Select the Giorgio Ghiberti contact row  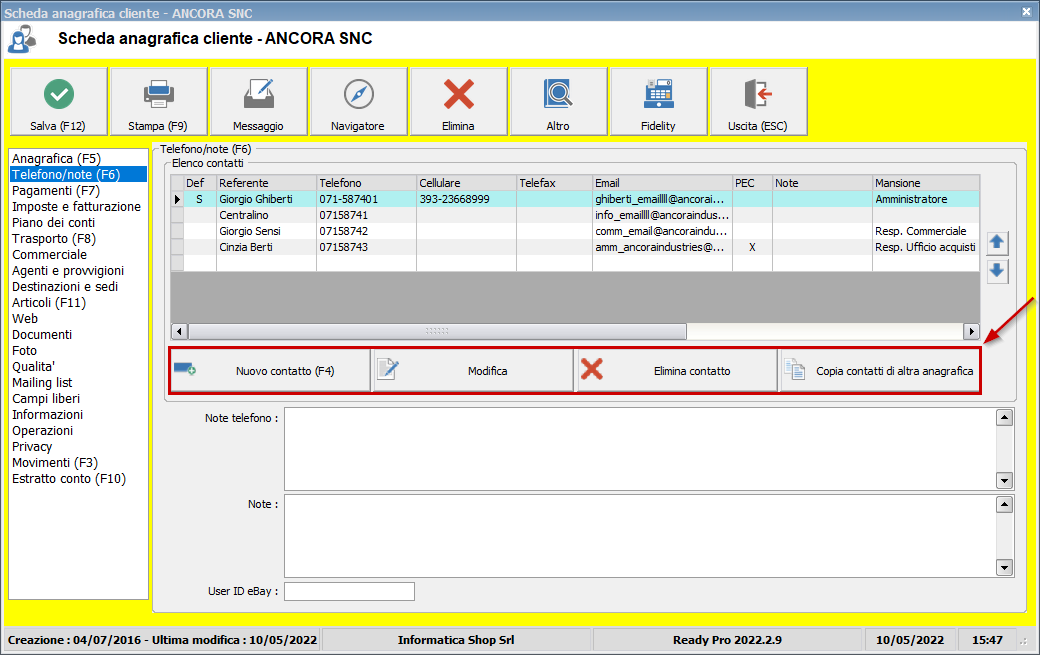coord(575,199)
